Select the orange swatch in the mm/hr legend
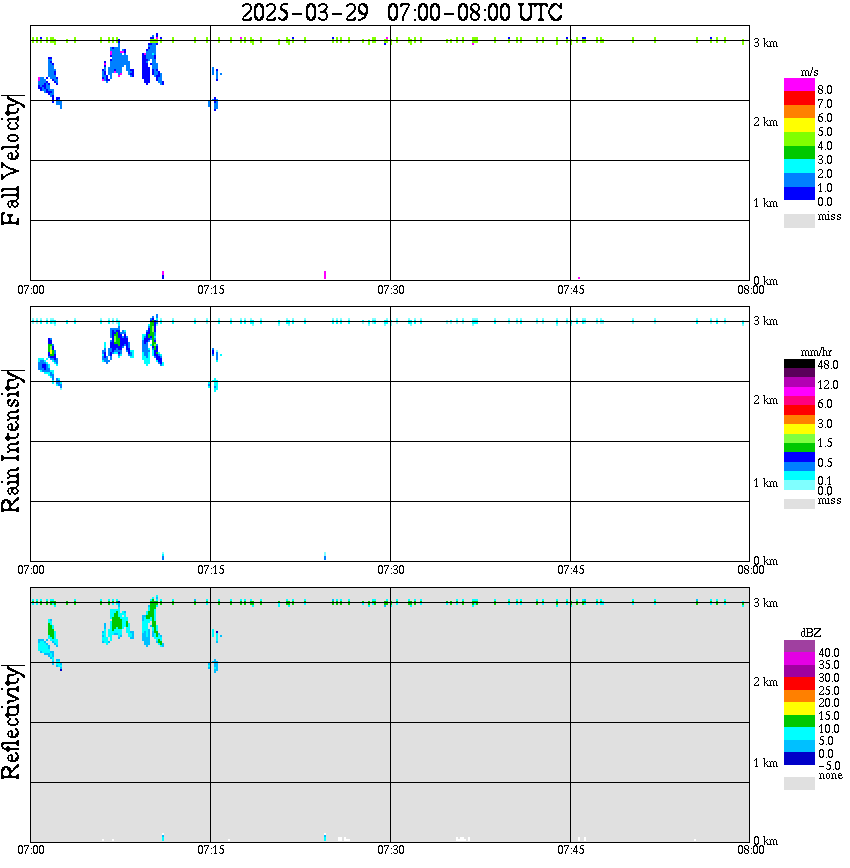The width and height of the screenshot is (850, 868). tap(799, 420)
